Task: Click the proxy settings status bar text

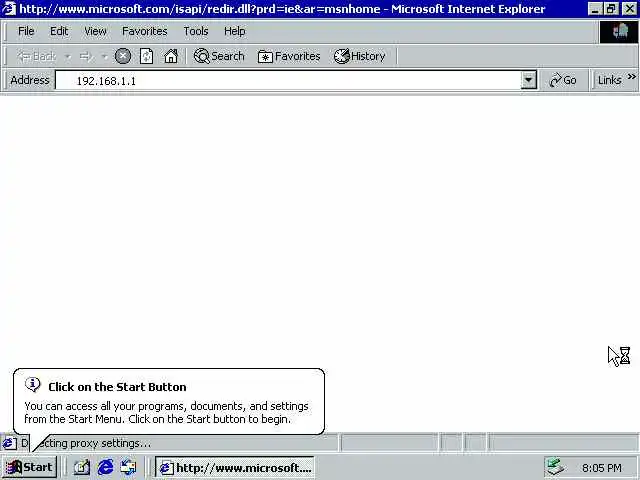Action: (x=95, y=443)
